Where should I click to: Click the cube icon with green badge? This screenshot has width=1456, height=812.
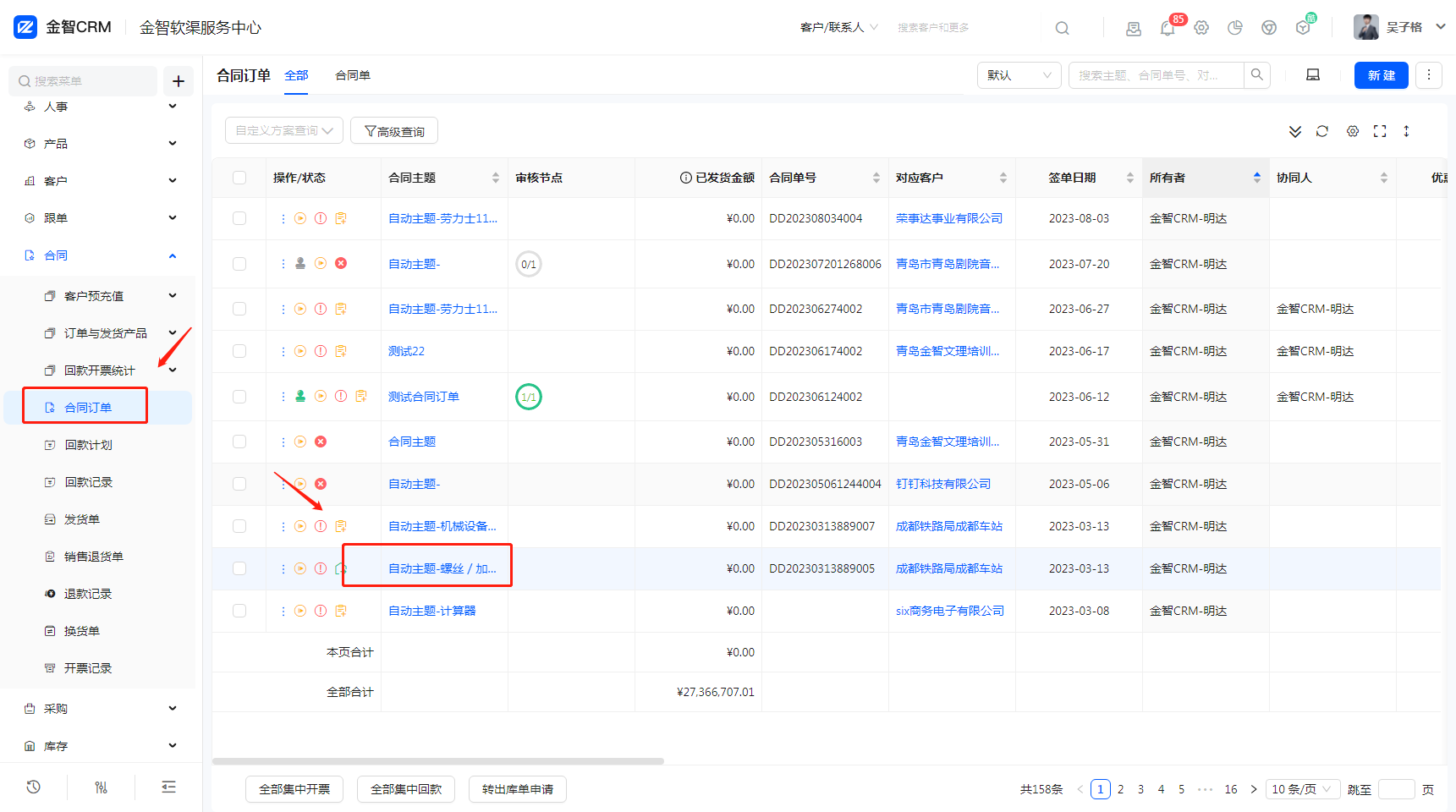(1303, 28)
